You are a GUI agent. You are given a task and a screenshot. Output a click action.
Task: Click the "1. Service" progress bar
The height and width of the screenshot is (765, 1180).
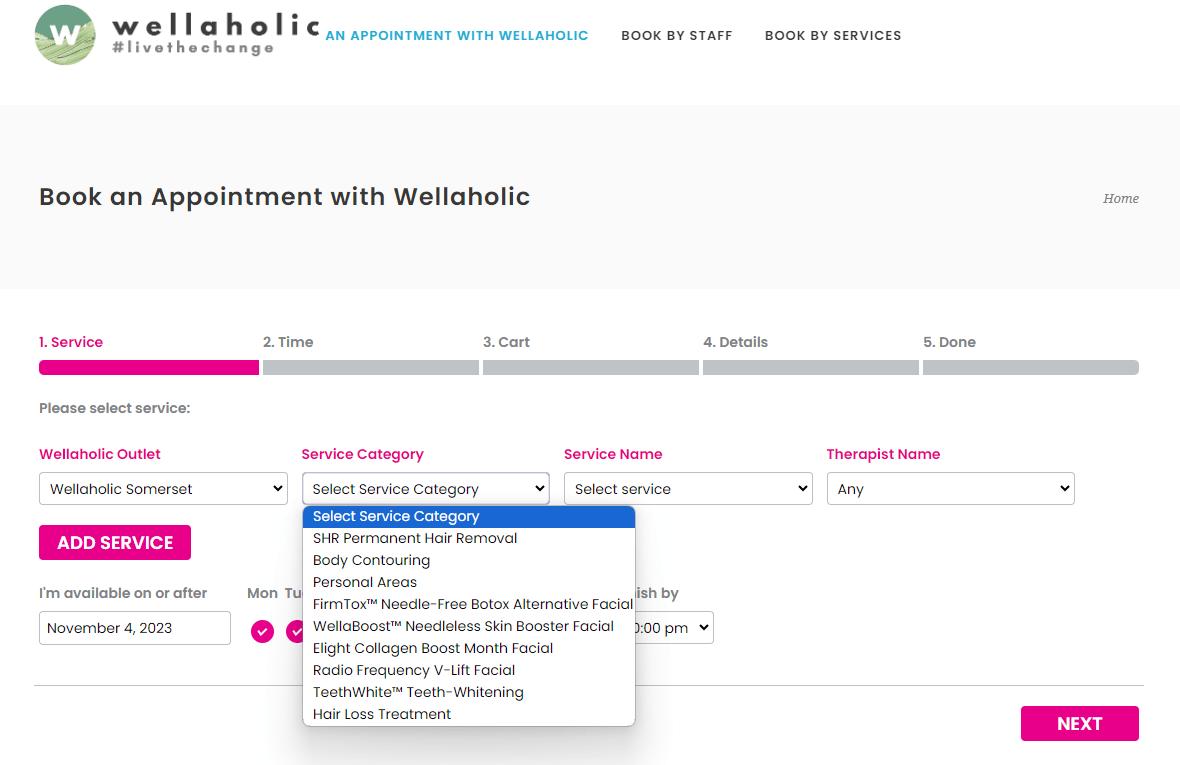pos(148,367)
